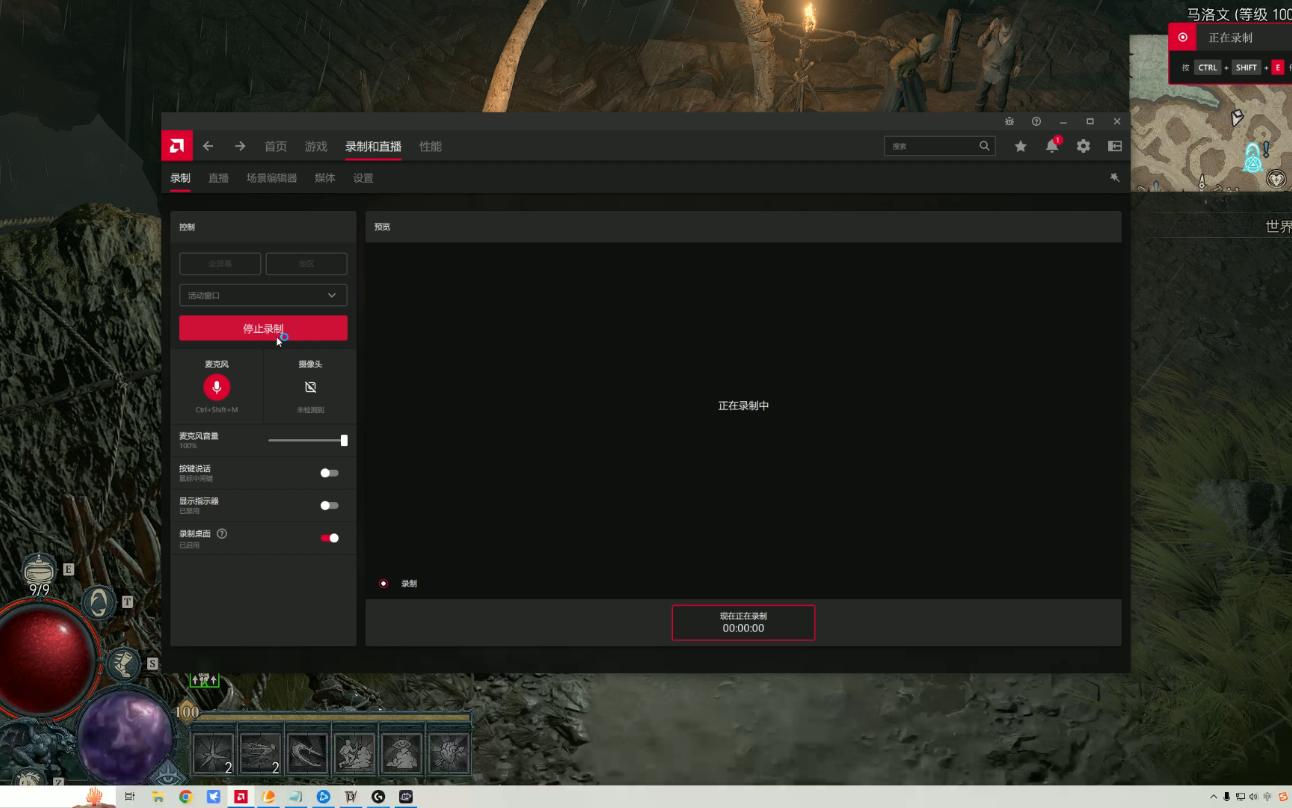Mute the microphone with red mic icon
Screen dimensions: 1292x808
216,387
